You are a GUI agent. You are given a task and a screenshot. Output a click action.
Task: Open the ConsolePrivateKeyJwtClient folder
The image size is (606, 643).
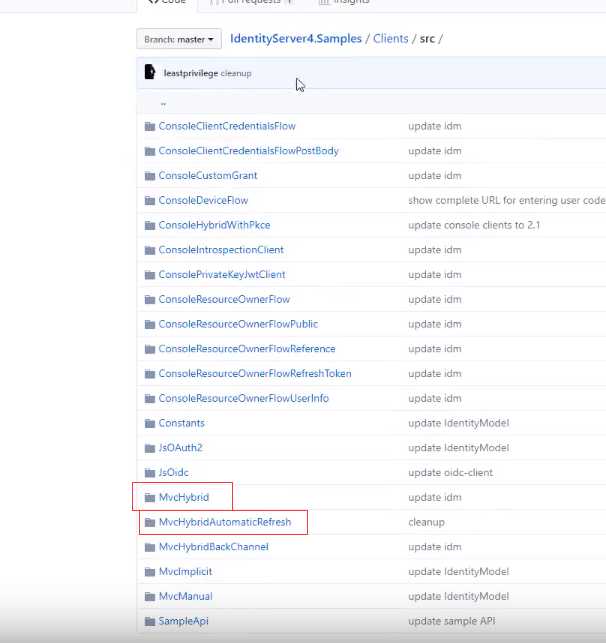(222, 274)
